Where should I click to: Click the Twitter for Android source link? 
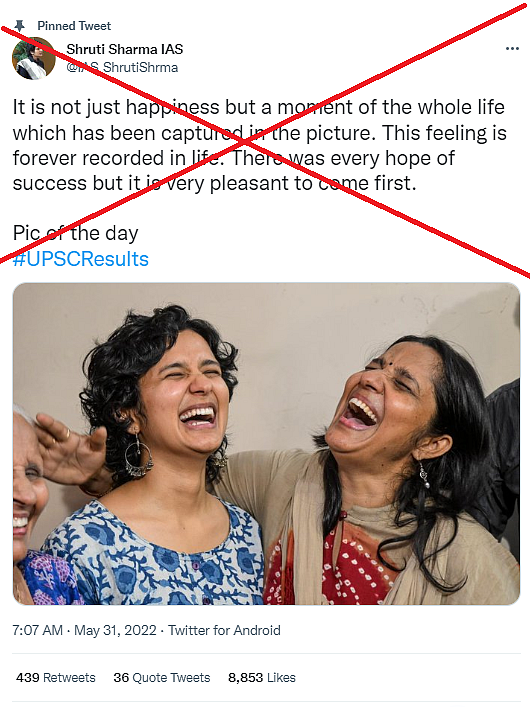coord(224,630)
